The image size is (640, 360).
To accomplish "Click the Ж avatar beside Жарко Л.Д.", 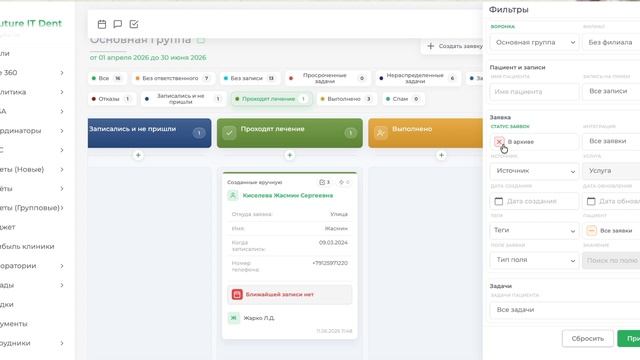I will (x=234, y=318).
